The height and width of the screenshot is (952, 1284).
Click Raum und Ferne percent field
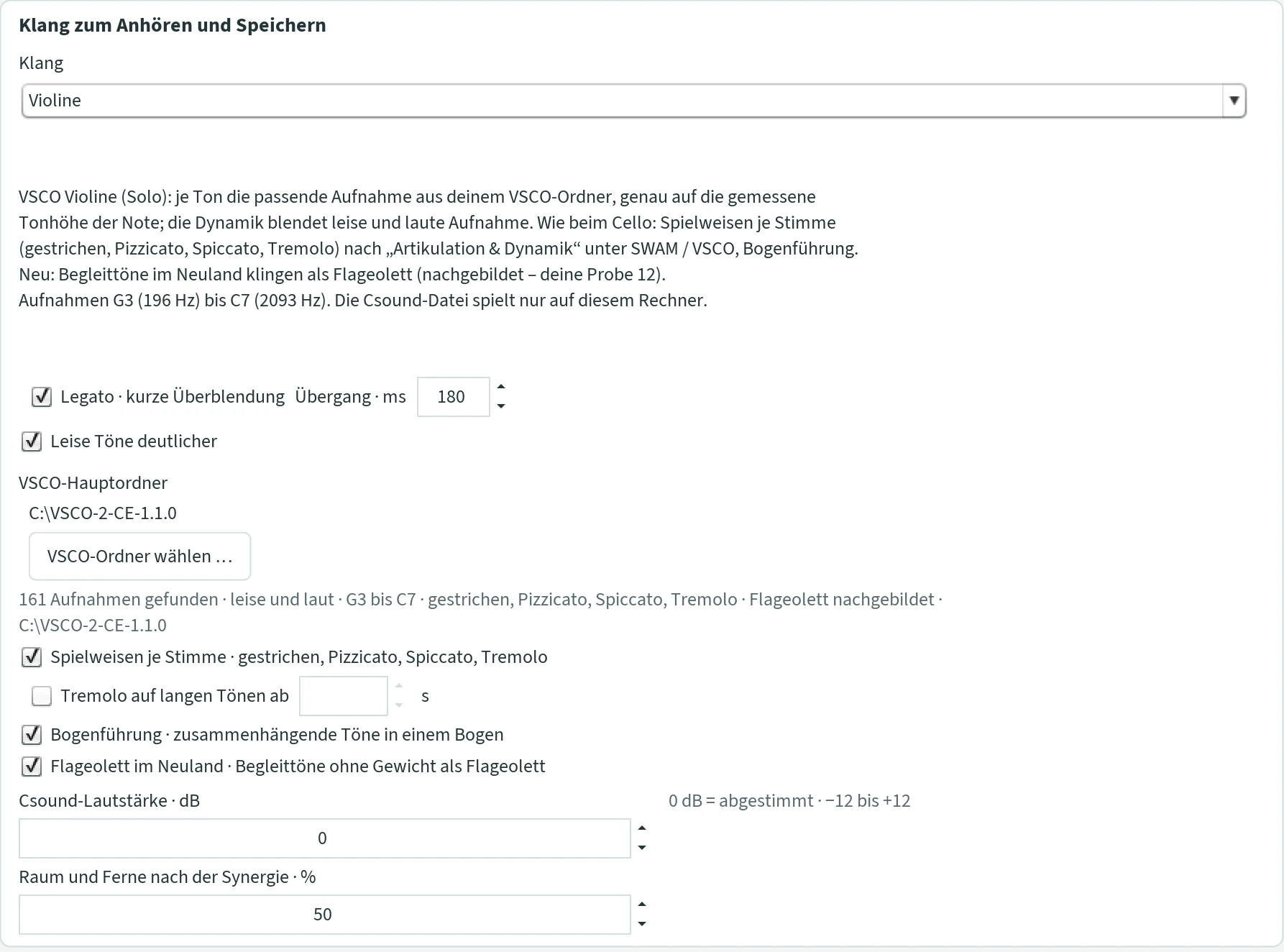(x=325, y=915)
